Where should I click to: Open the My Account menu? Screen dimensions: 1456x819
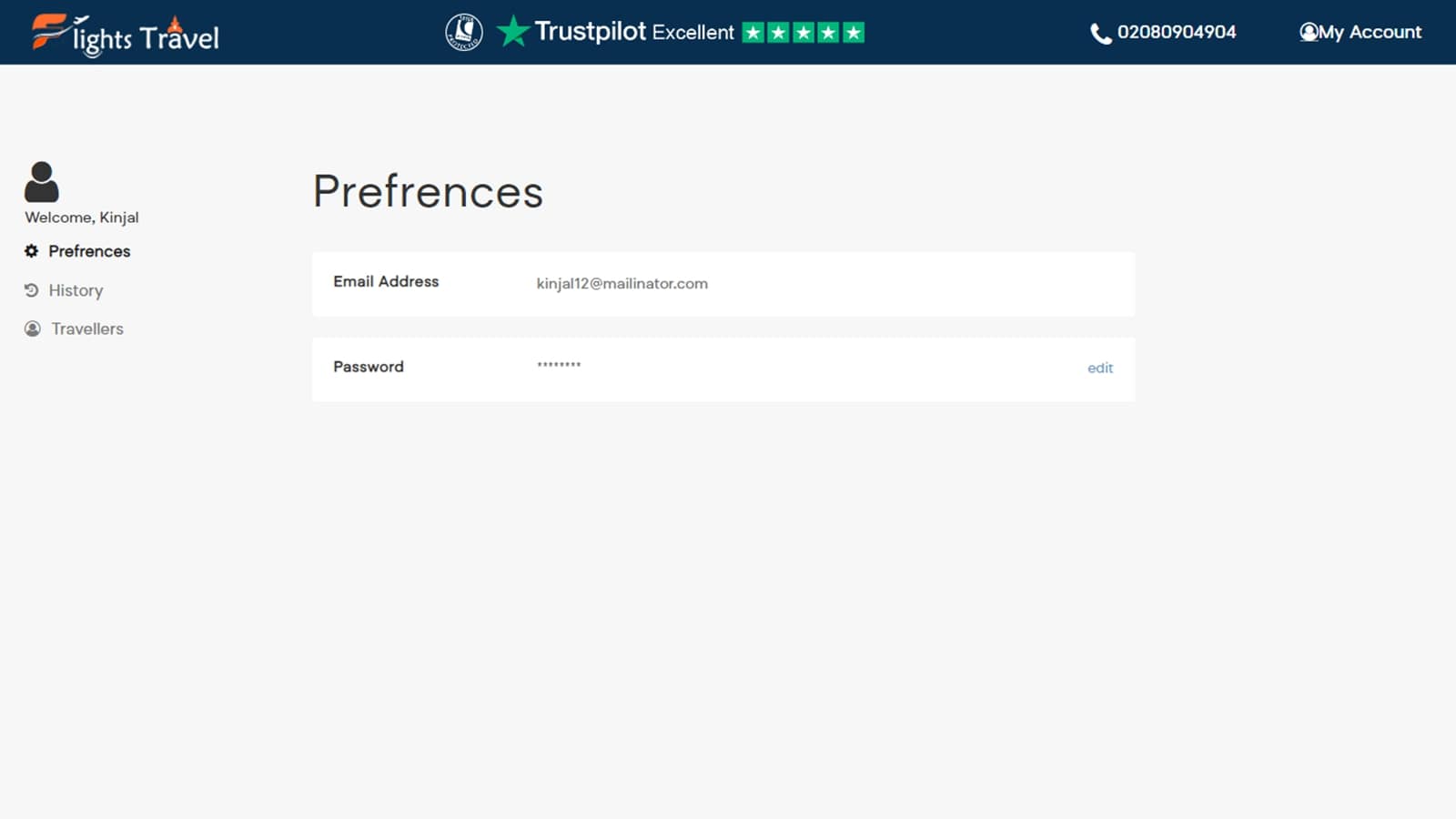coord(1370,33)
